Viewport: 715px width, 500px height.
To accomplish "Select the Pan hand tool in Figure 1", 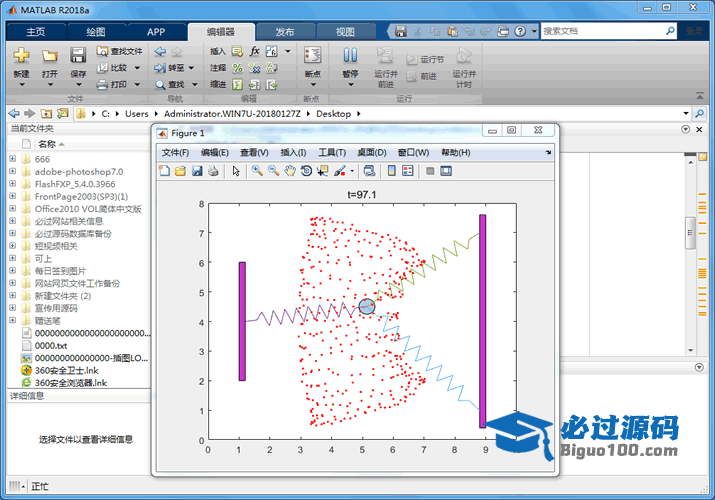I will tap(290, 171).
